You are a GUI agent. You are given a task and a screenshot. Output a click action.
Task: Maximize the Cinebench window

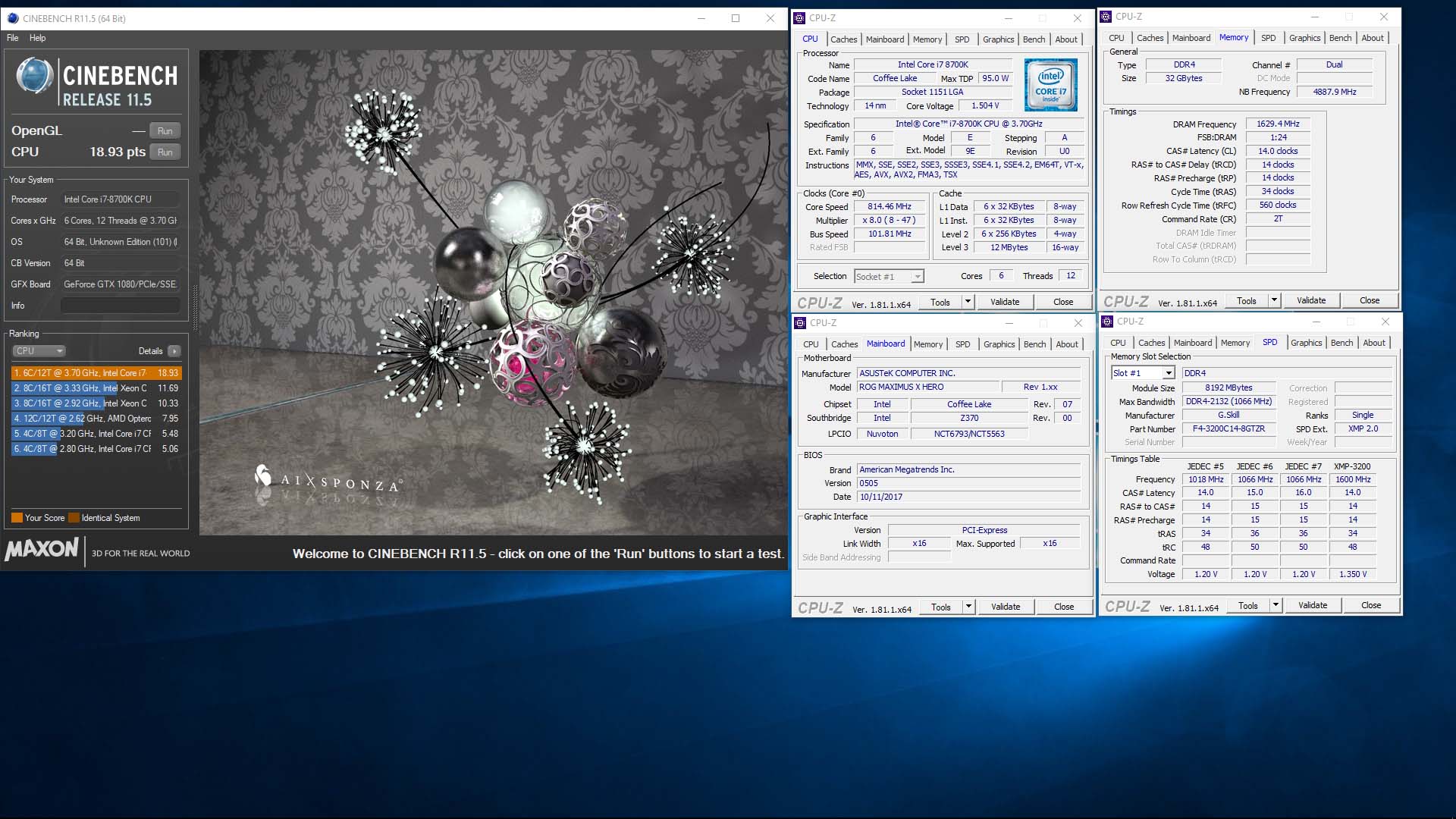pyautogui.click(x=736, y=18)
